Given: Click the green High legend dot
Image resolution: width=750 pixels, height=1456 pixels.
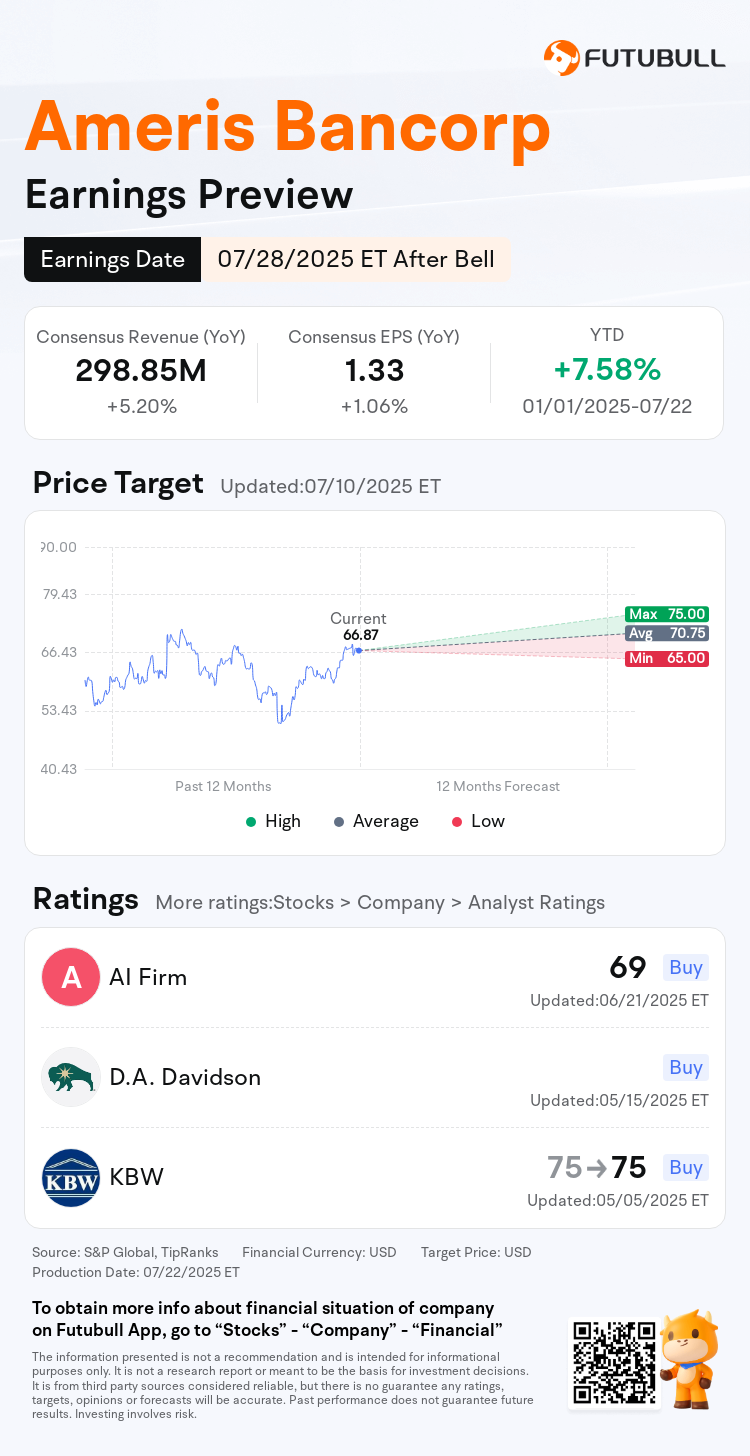Looking at the screenshot, I should tap(250, 822).
